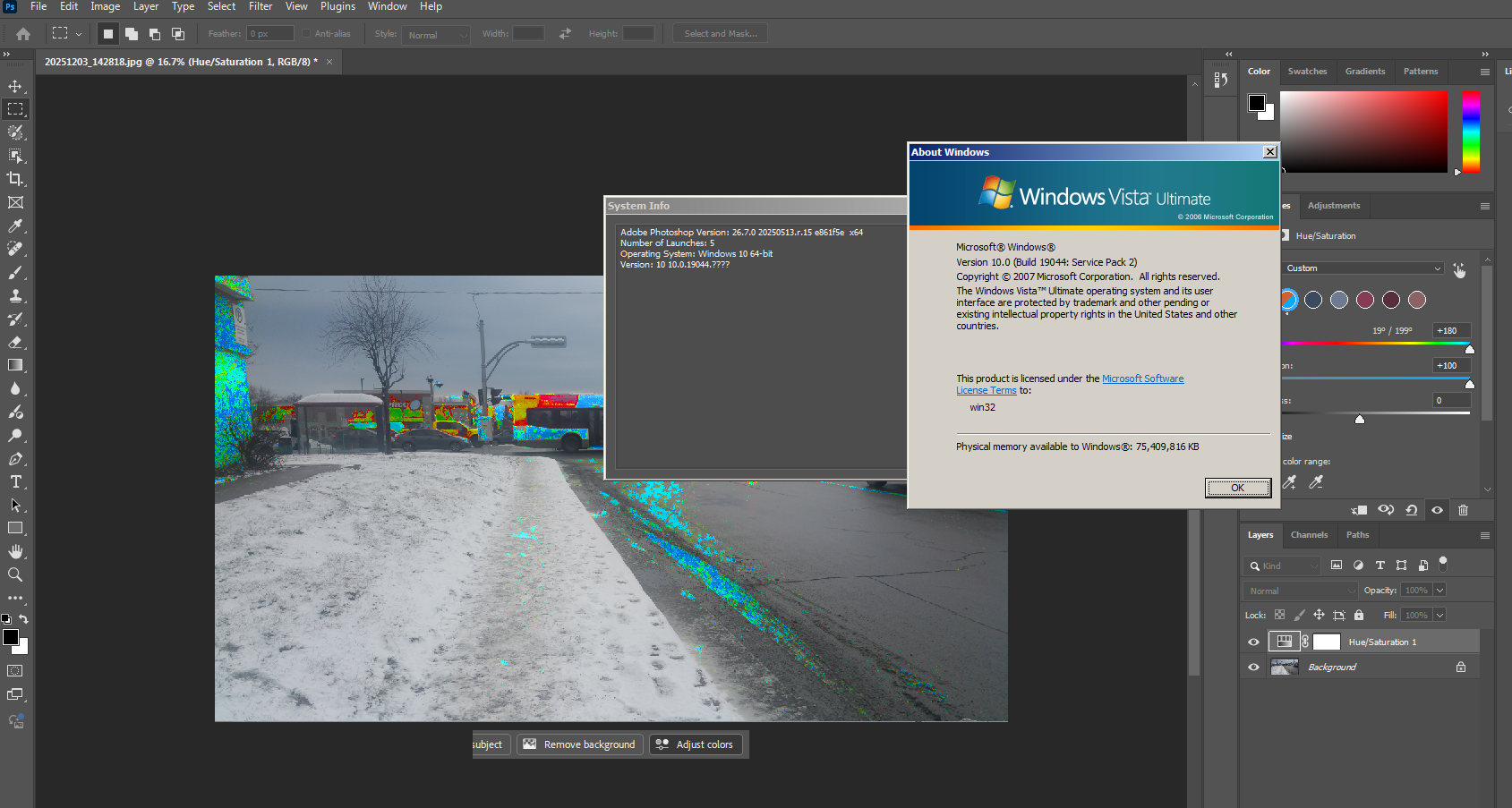Enable the Anti-alias checkbox
Image resolution: width=1512 pixels, height=808 pixels.
(x=306, y=34)
